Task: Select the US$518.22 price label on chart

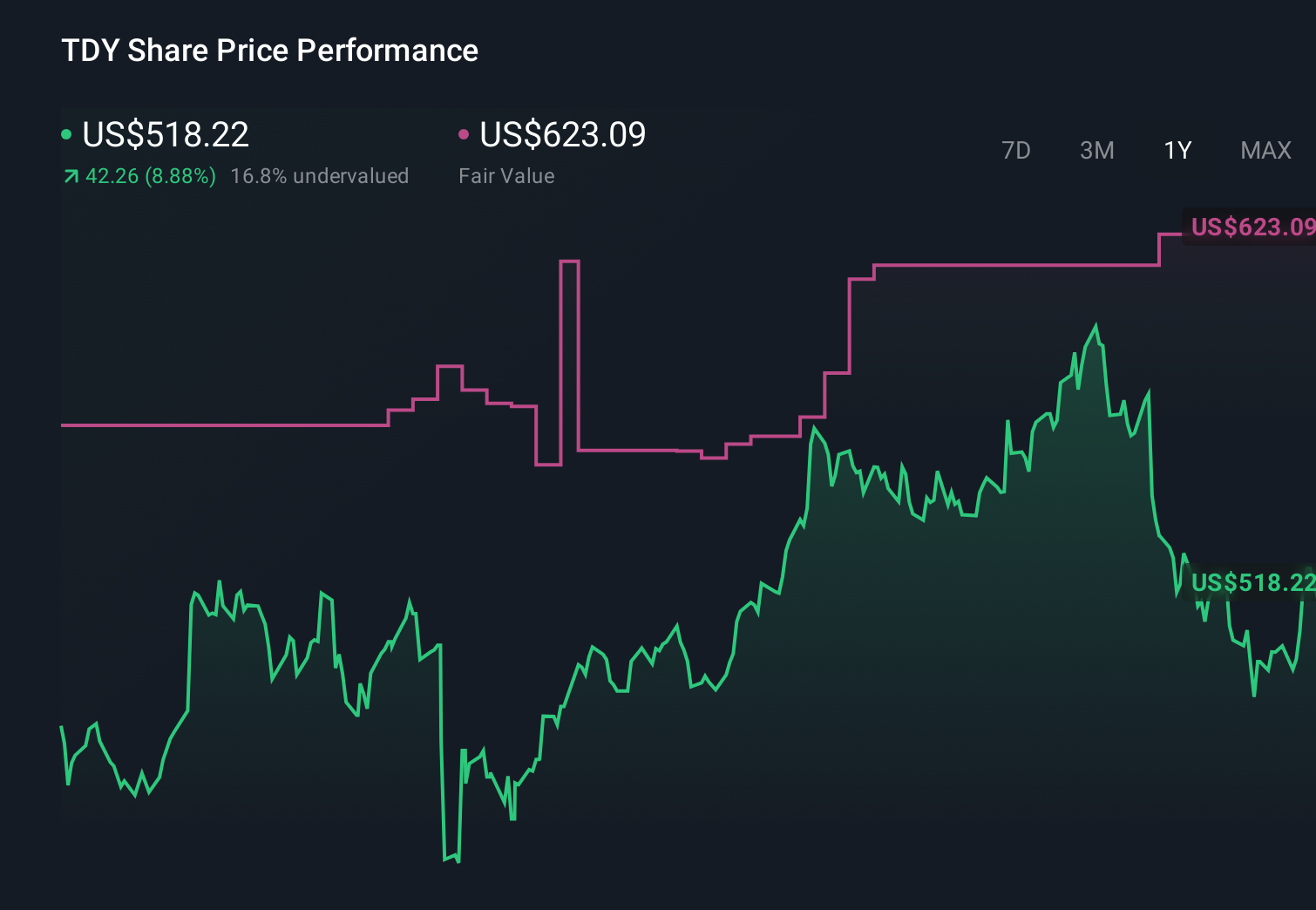Action: [x=1252, y=582]
